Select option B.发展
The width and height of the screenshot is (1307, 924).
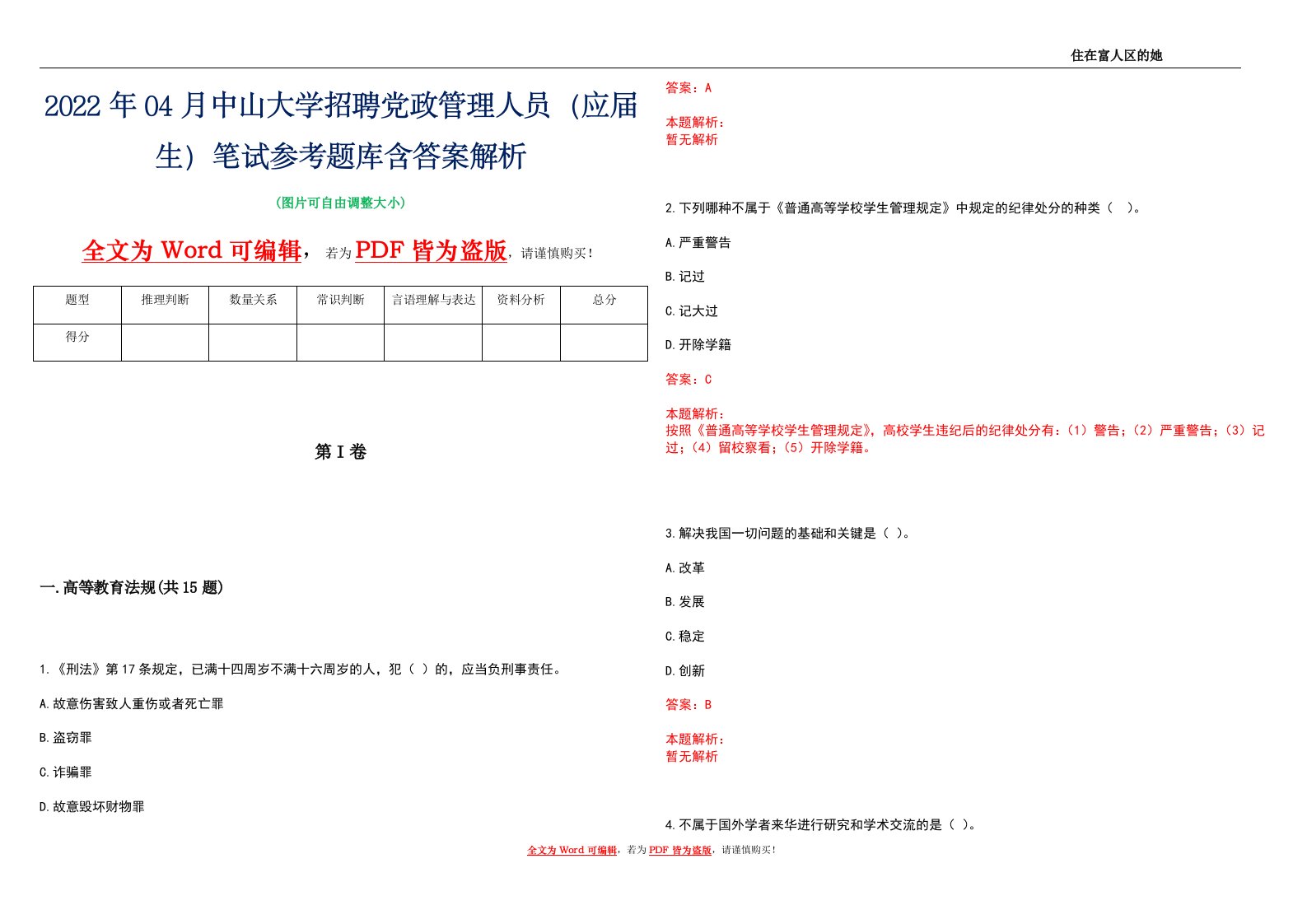click(x=684, y=602)
